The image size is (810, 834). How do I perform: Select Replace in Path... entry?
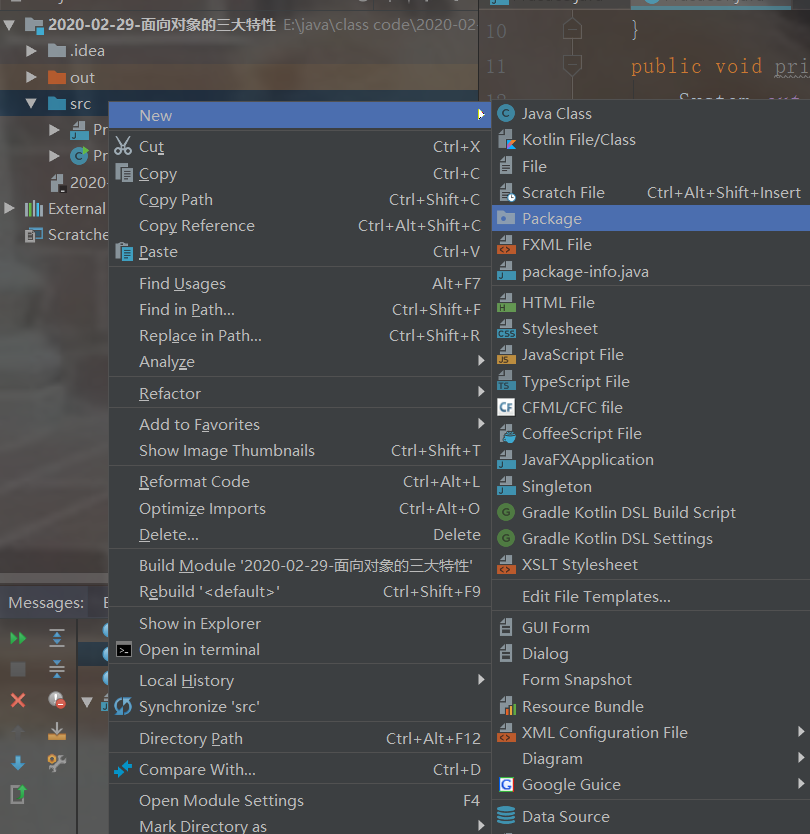pyautogui.click(x=299, y=336)
